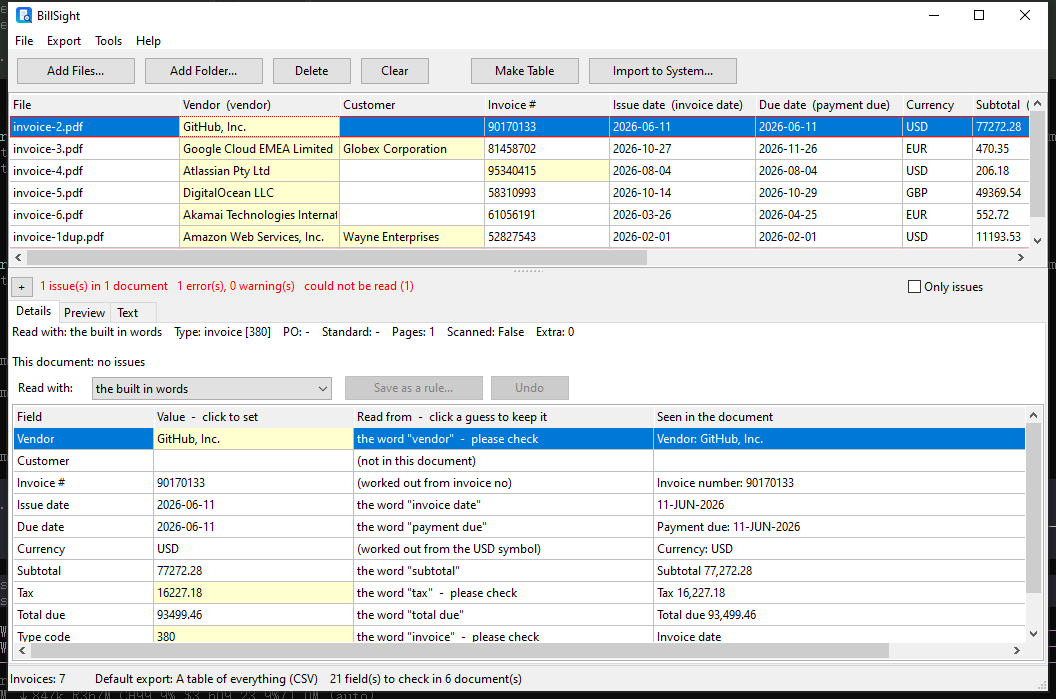Image resolution: width=1056 pixels, height=699 pixels.
Task: Click the Atlassian Pty Ltd vendor cell
Action: pyautogui.click(x=259, y=171)
